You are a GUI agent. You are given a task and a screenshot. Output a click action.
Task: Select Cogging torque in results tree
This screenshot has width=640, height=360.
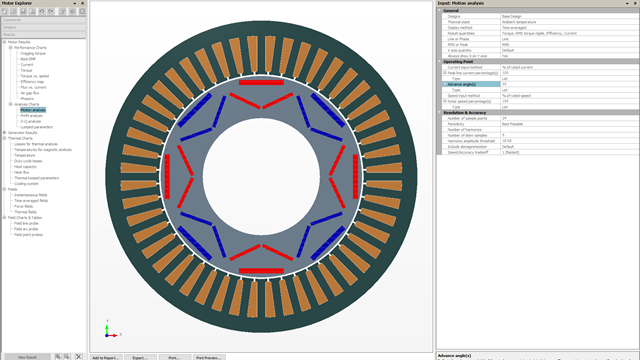click(33, 53)
